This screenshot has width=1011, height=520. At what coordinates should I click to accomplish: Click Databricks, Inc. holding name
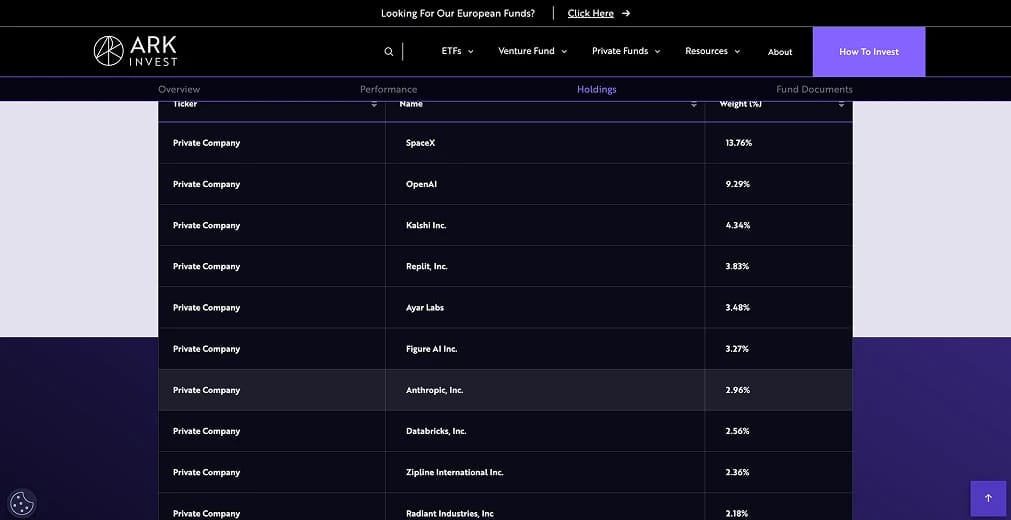[436, 431]
